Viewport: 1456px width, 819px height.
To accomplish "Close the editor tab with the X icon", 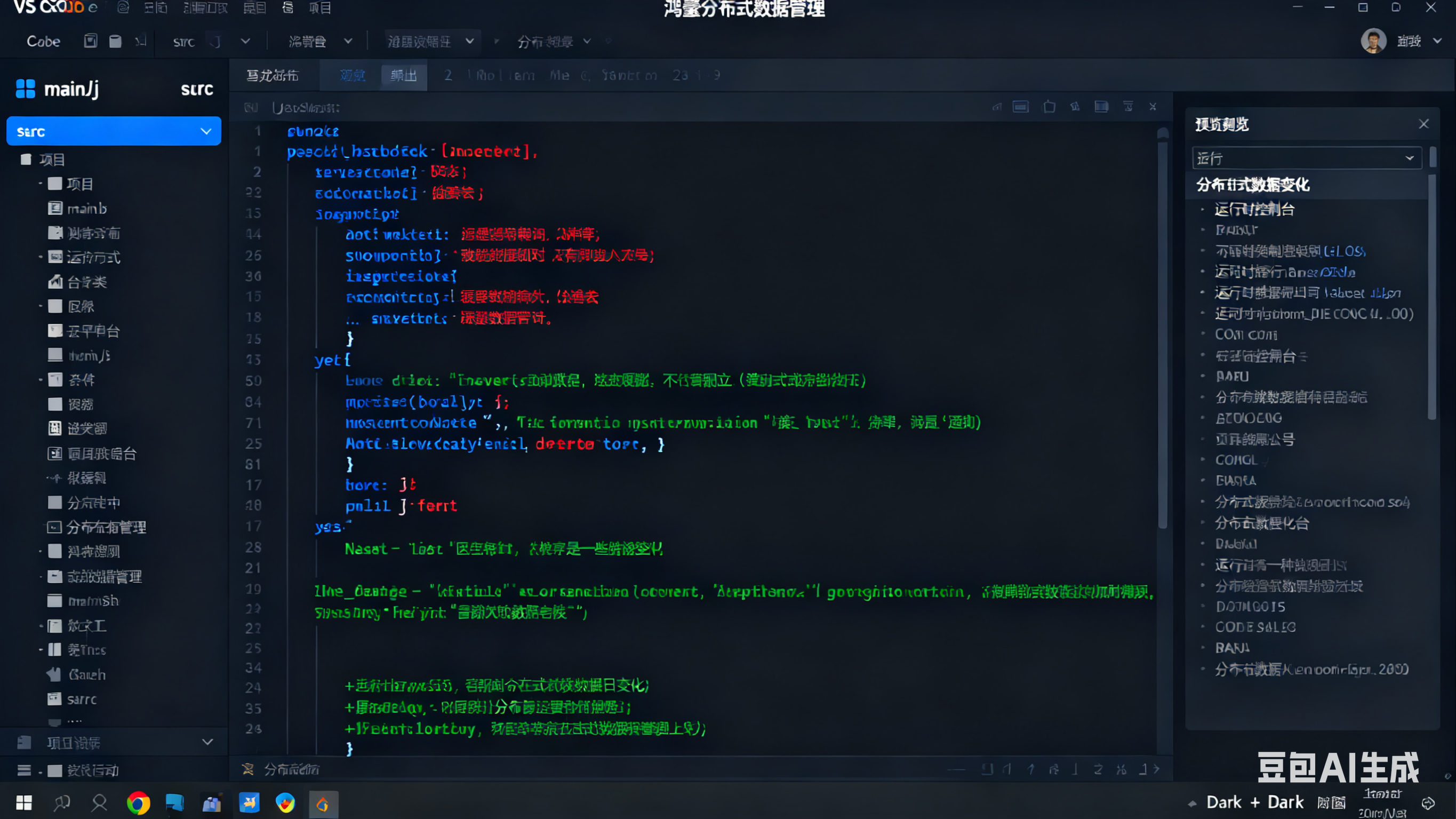I will pyautogui.click(x=1153, y=107).
